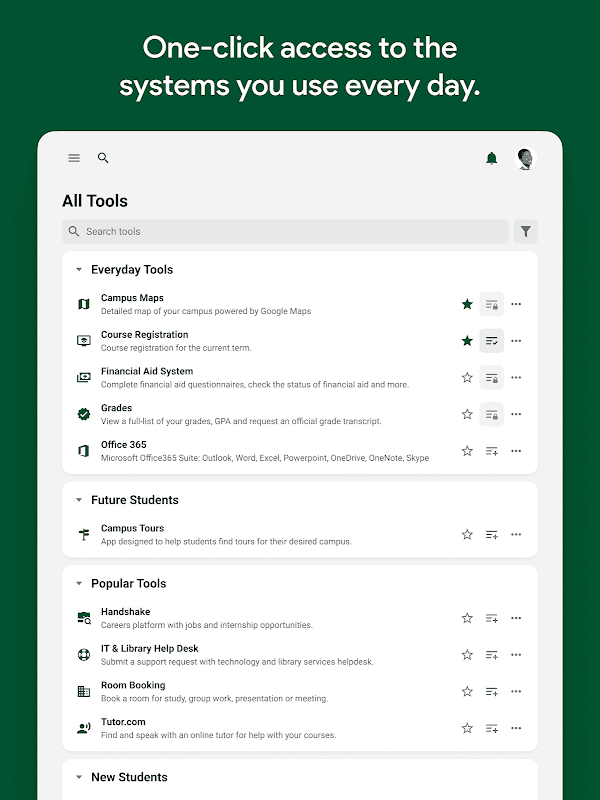Click the Course Registration monitor icon
The image size is (600, 800).
pyautogui.click(x=84, y=341)
